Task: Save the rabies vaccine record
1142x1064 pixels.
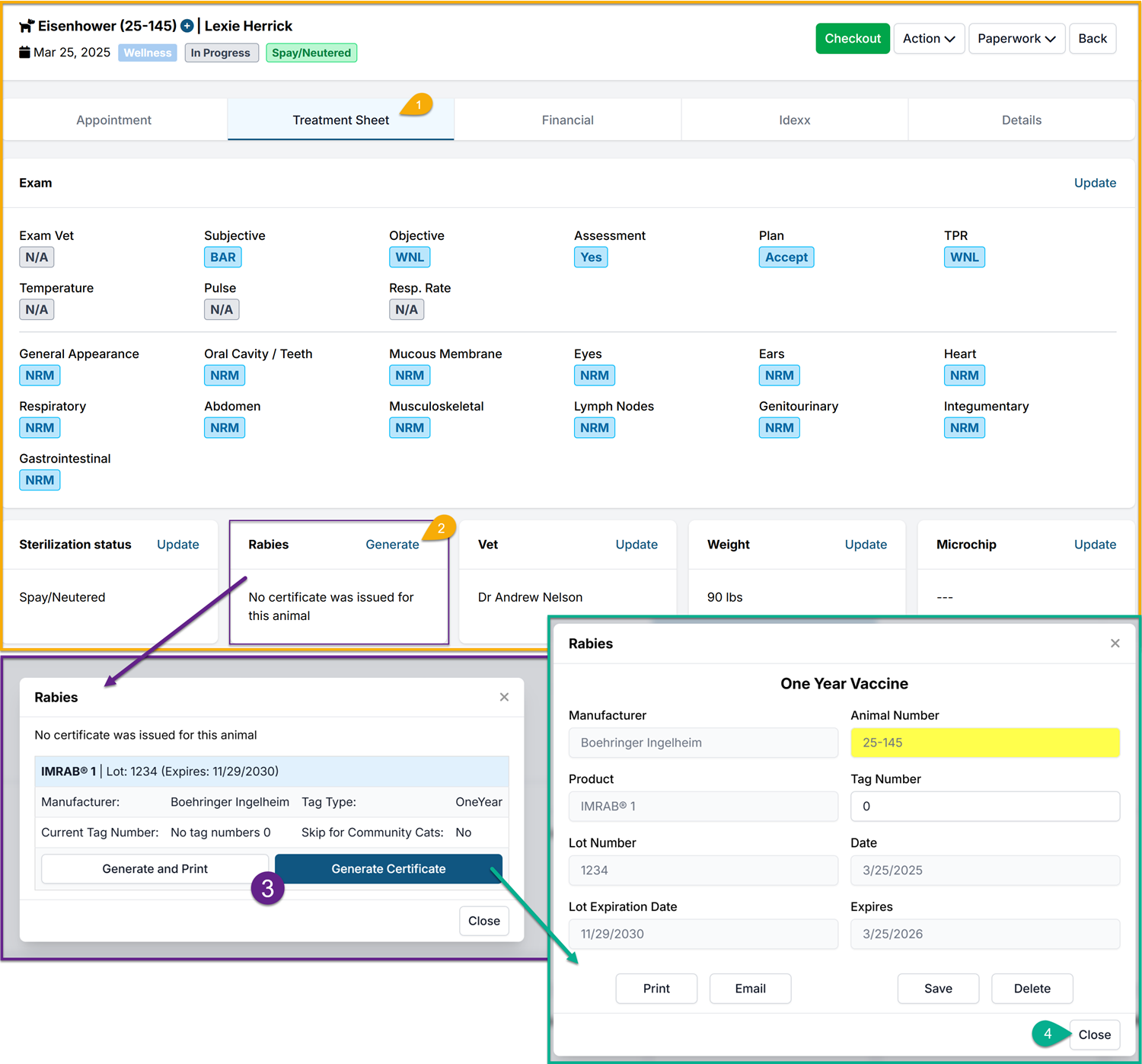Action: [938, 989]
